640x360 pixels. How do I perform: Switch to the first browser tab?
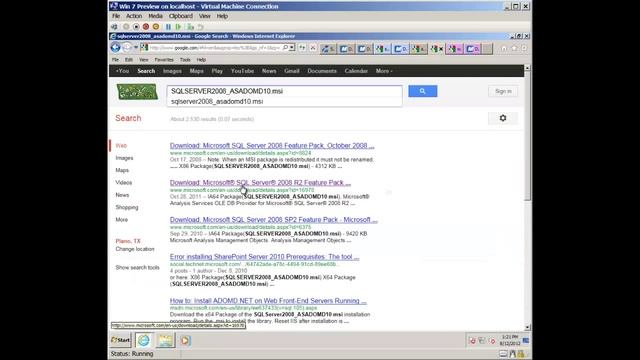coord(328,49)
